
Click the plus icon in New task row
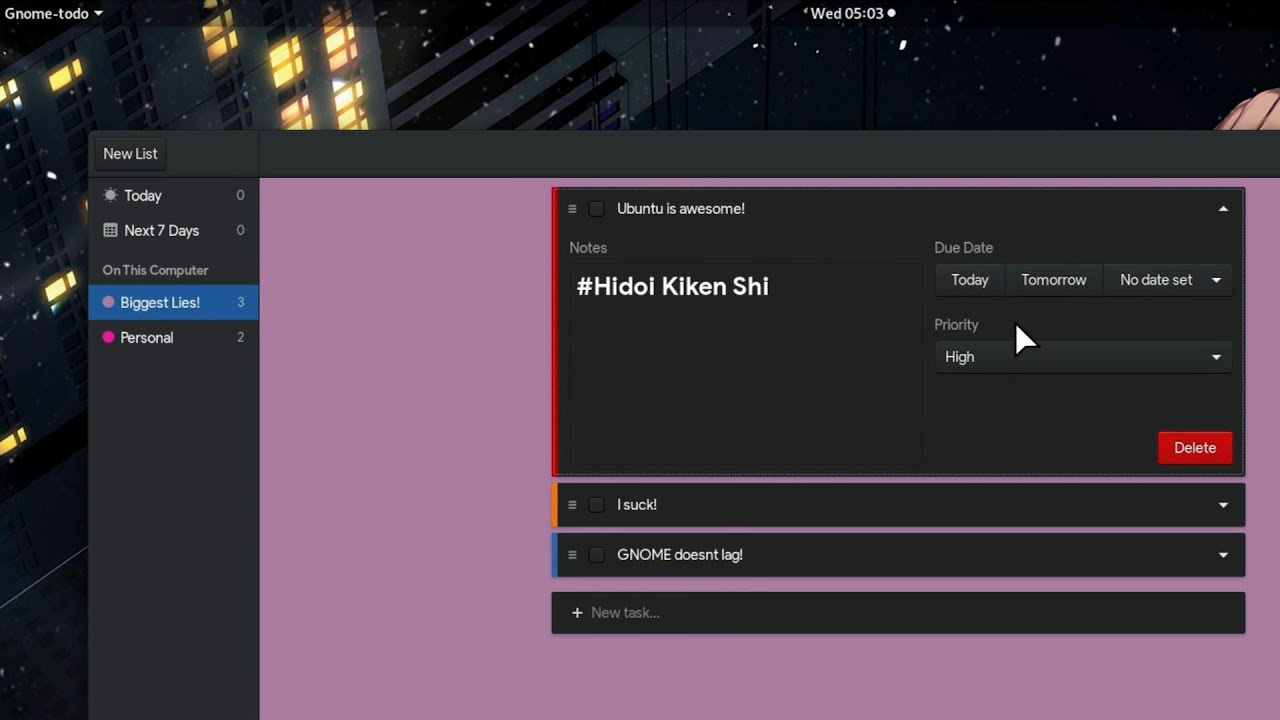pos(577,613)
